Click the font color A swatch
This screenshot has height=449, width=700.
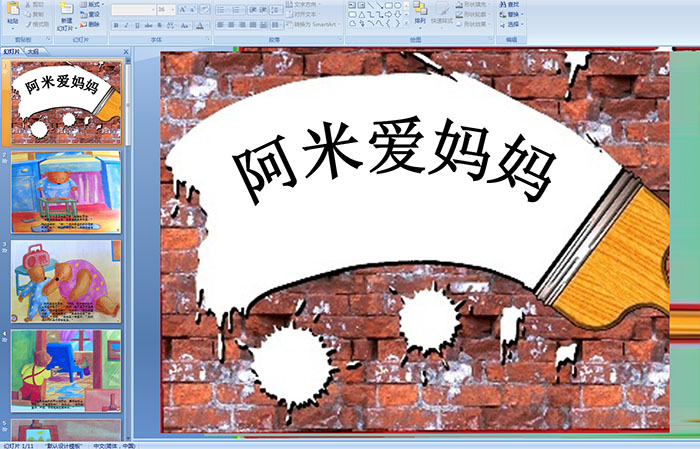(200, 25)
